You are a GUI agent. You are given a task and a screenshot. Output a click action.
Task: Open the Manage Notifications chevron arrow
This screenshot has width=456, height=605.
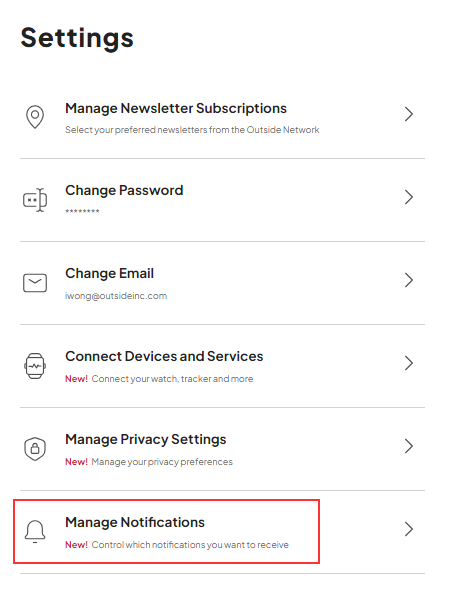click(x=409, y=529)
